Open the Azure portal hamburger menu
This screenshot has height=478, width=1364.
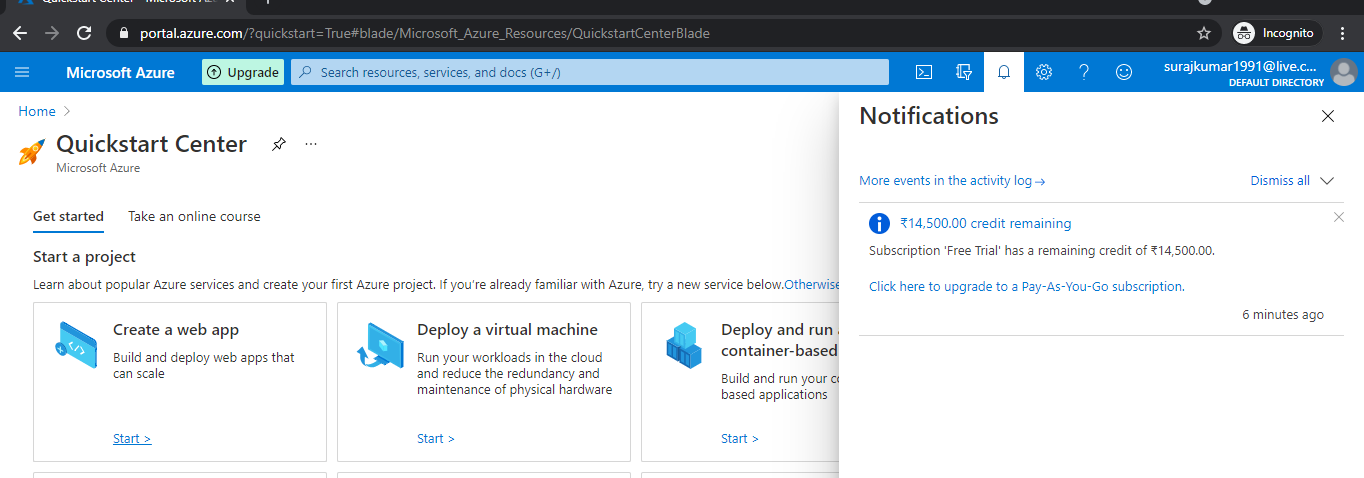22,72
